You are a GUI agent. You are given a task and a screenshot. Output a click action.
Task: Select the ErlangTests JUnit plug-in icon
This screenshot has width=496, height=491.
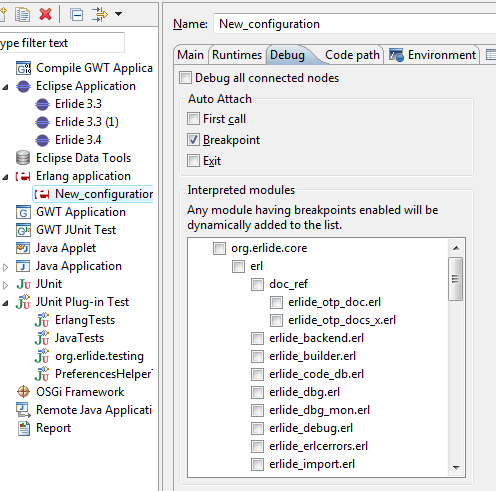(x=42, y=320)
